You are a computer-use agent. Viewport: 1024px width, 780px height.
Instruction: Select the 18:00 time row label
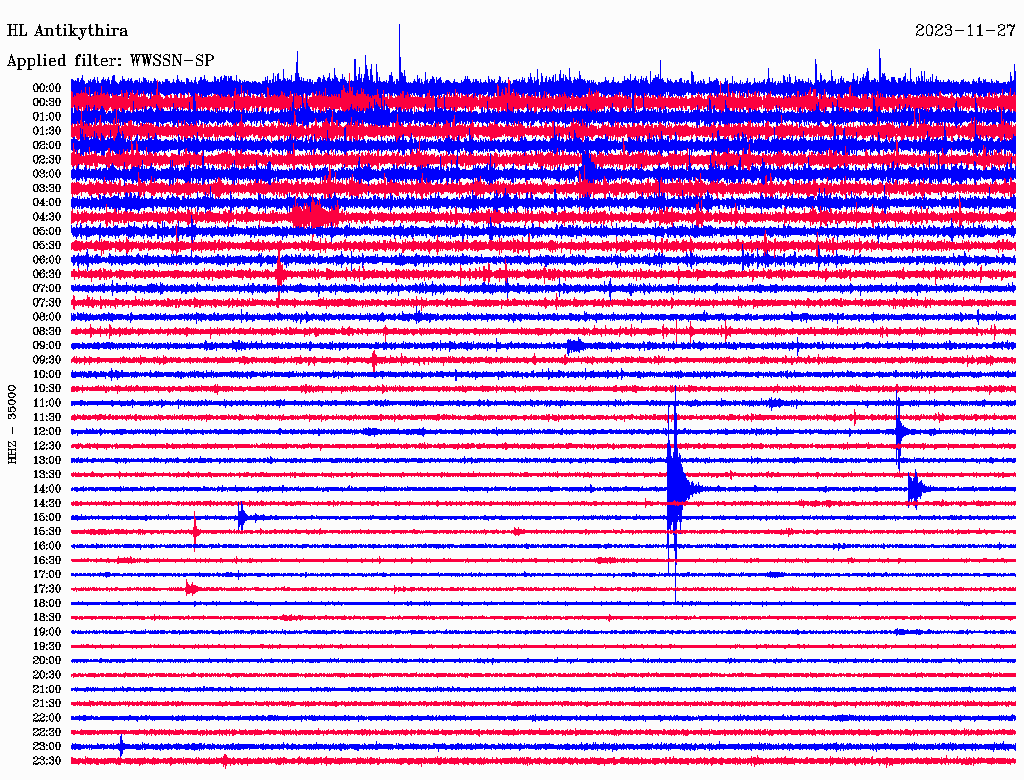pyautogui.click(x=47, y=604)
